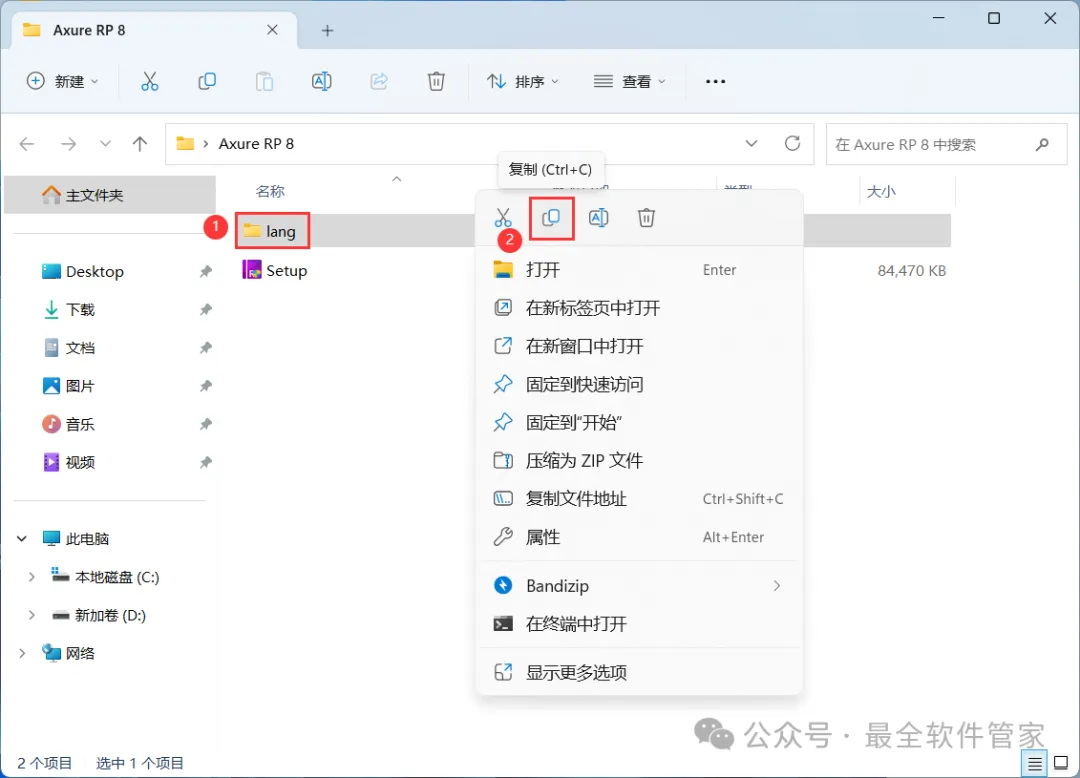This screenshot has width=1080, height=778.
Task: Choose 属性 in the context menu
Action: click(639, 537)
